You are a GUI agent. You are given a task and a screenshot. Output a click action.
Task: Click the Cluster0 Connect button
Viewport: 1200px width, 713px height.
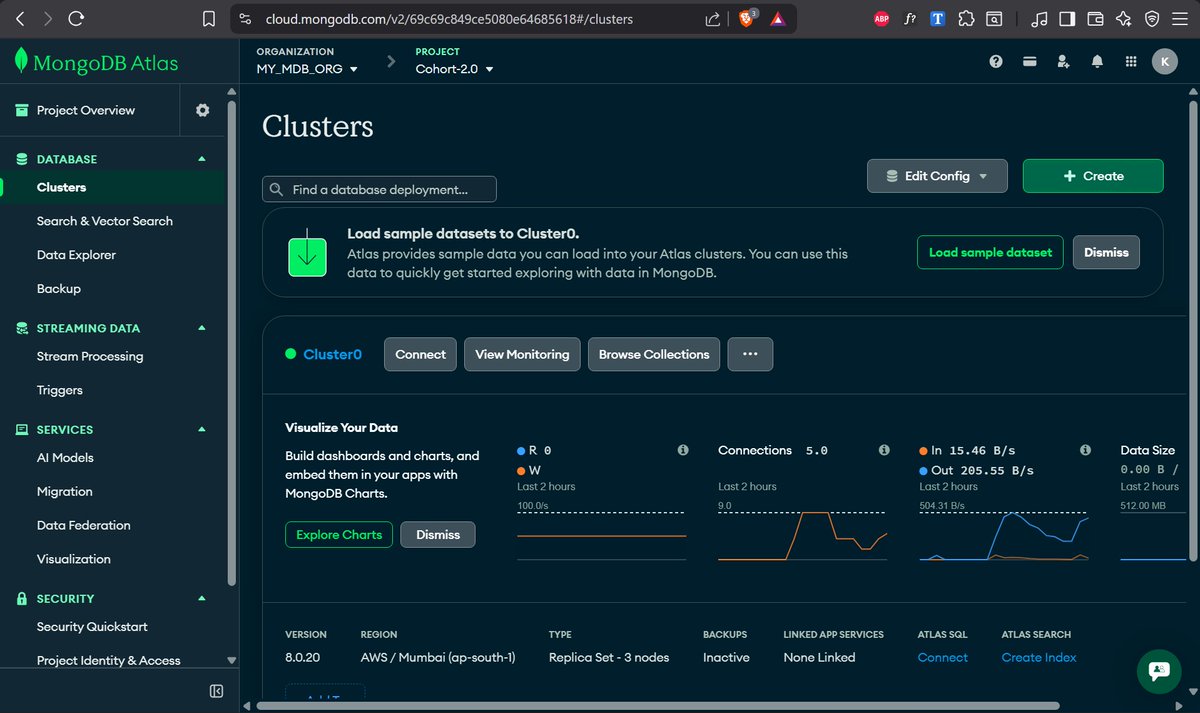420,354
